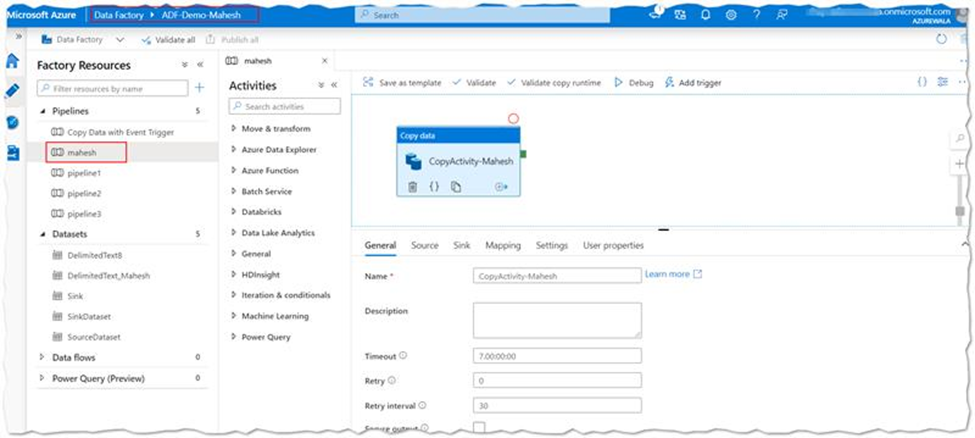975x438 pixels.
Task: Open notifications bell icon
Action: (705, 14)
